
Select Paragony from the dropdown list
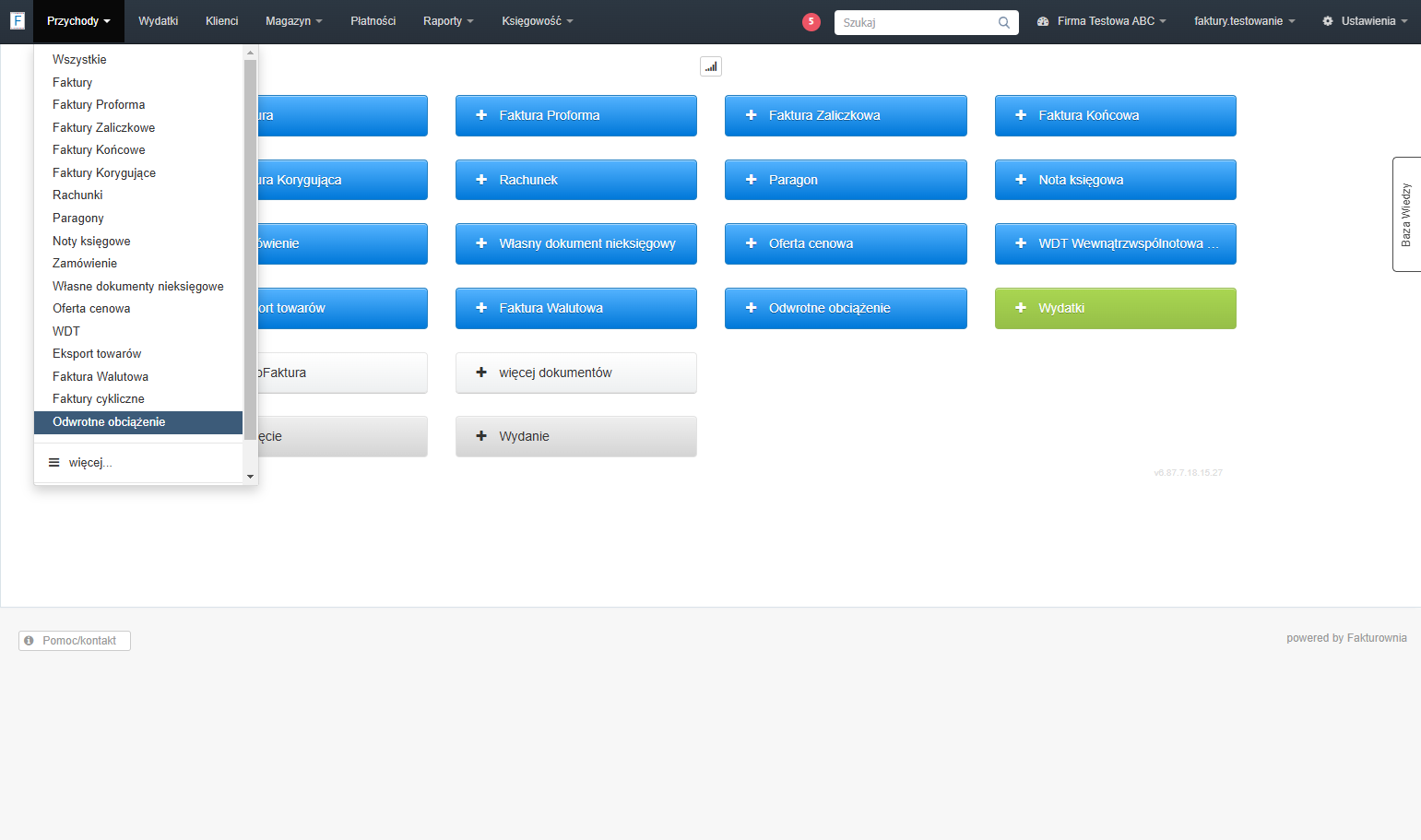[138, 219]
